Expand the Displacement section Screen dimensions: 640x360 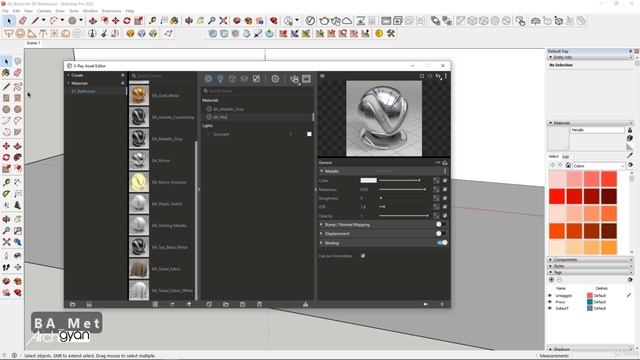[x=321, y=233]
